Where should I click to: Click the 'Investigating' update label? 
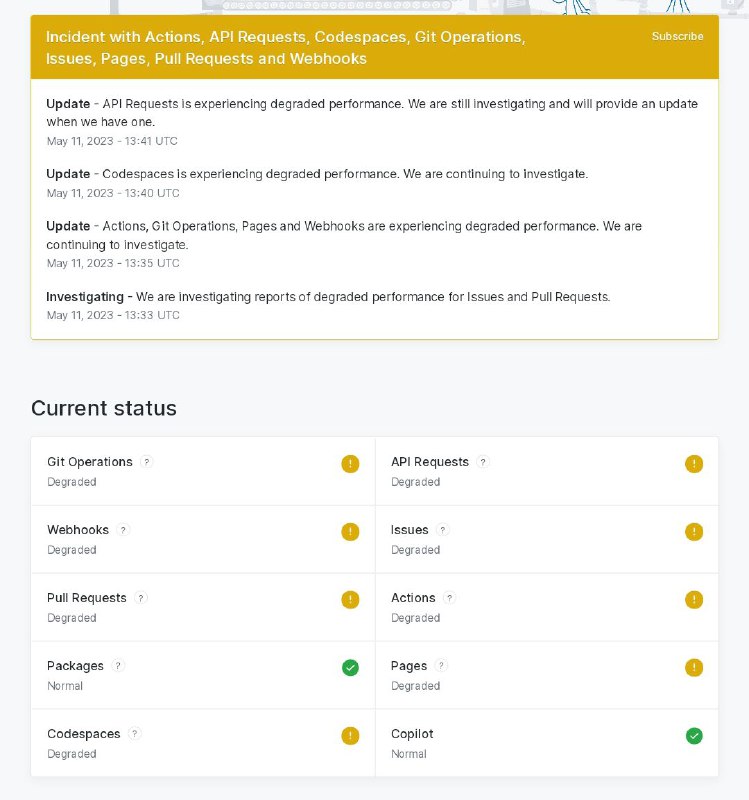(x=85, y=297)
